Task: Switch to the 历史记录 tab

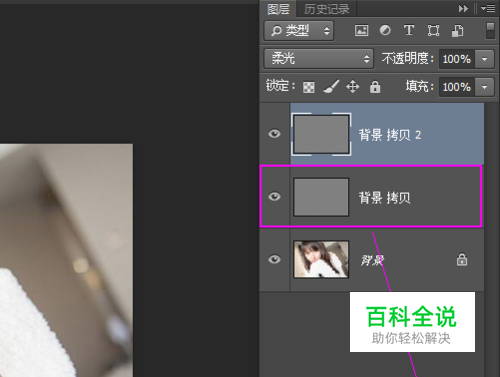Action: (326, 9)
